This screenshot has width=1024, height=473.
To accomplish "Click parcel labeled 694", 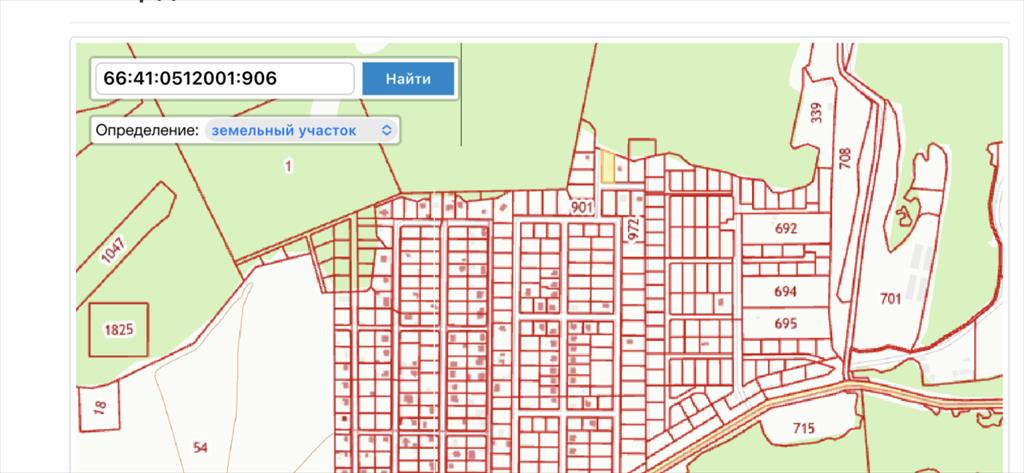I will [786, 292].
